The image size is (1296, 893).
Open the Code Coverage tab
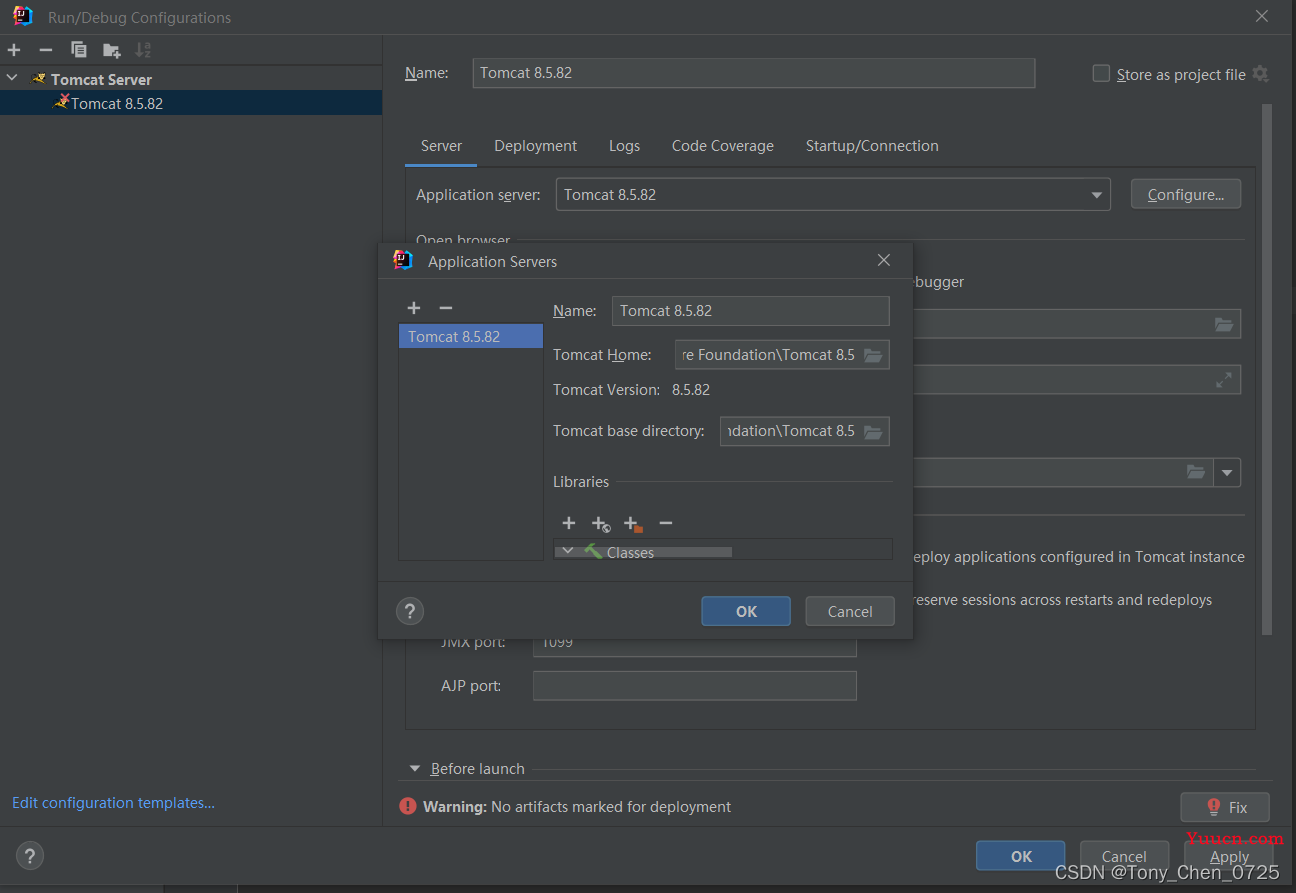click(x=722, y=146)
